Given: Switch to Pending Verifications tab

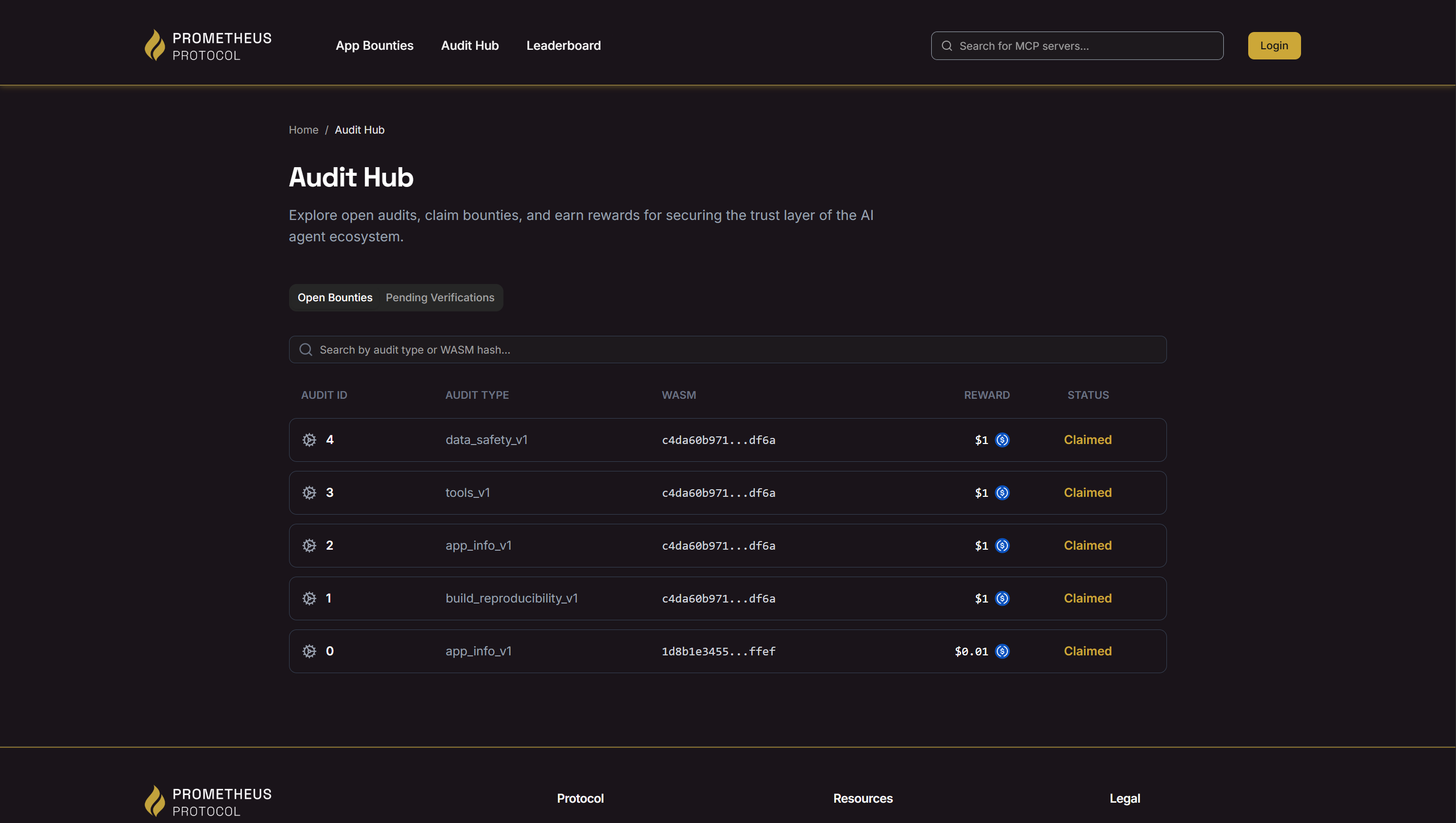Looking at the screenshot, I should pos(440,297).
